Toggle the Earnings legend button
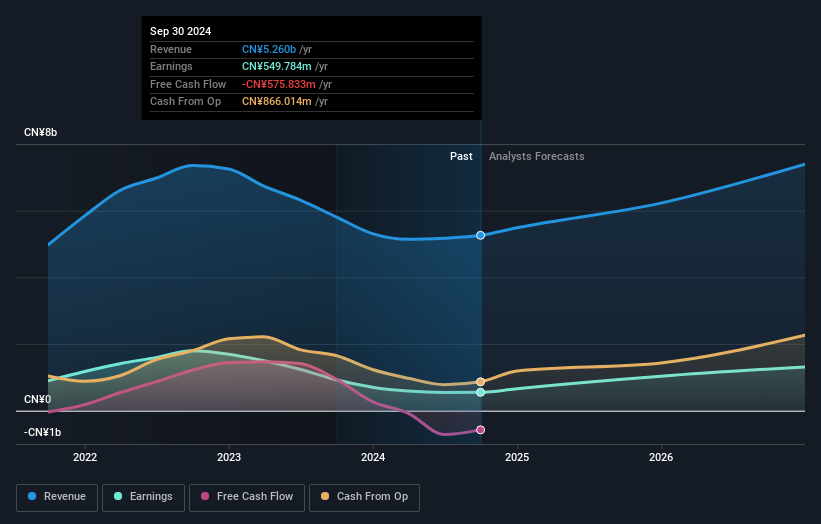This screenshot has height=524, width=821. [143, 497]
